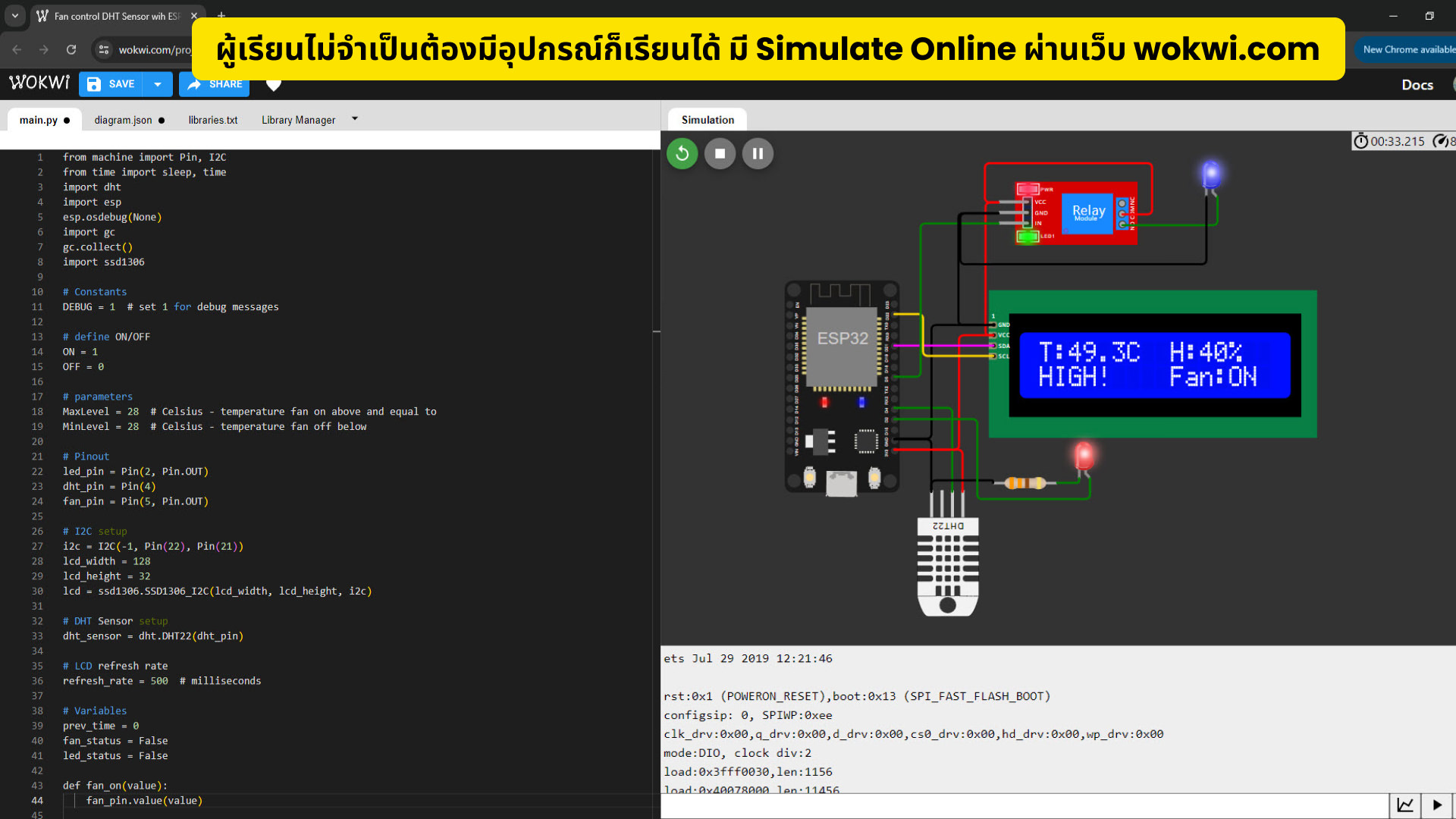Click line 27 I2C pin setup
Viewport: 1456px width, 819px height.
tap(152, 547)
